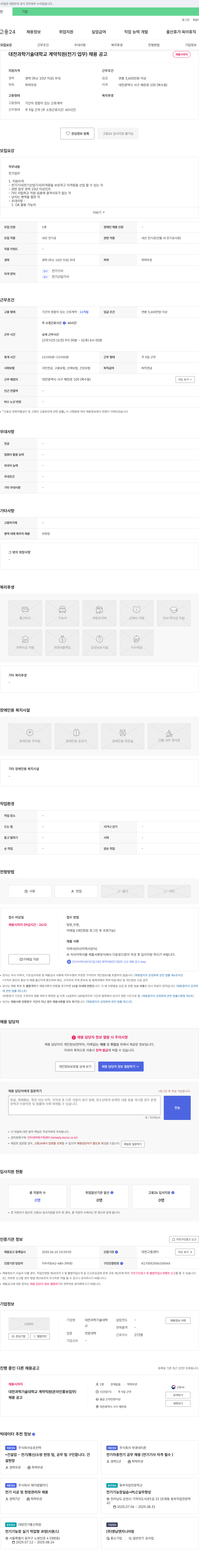
Task: Click the 자녀 학자금 지원 icon
Action: pyautogui.click(x=174, y=613)
